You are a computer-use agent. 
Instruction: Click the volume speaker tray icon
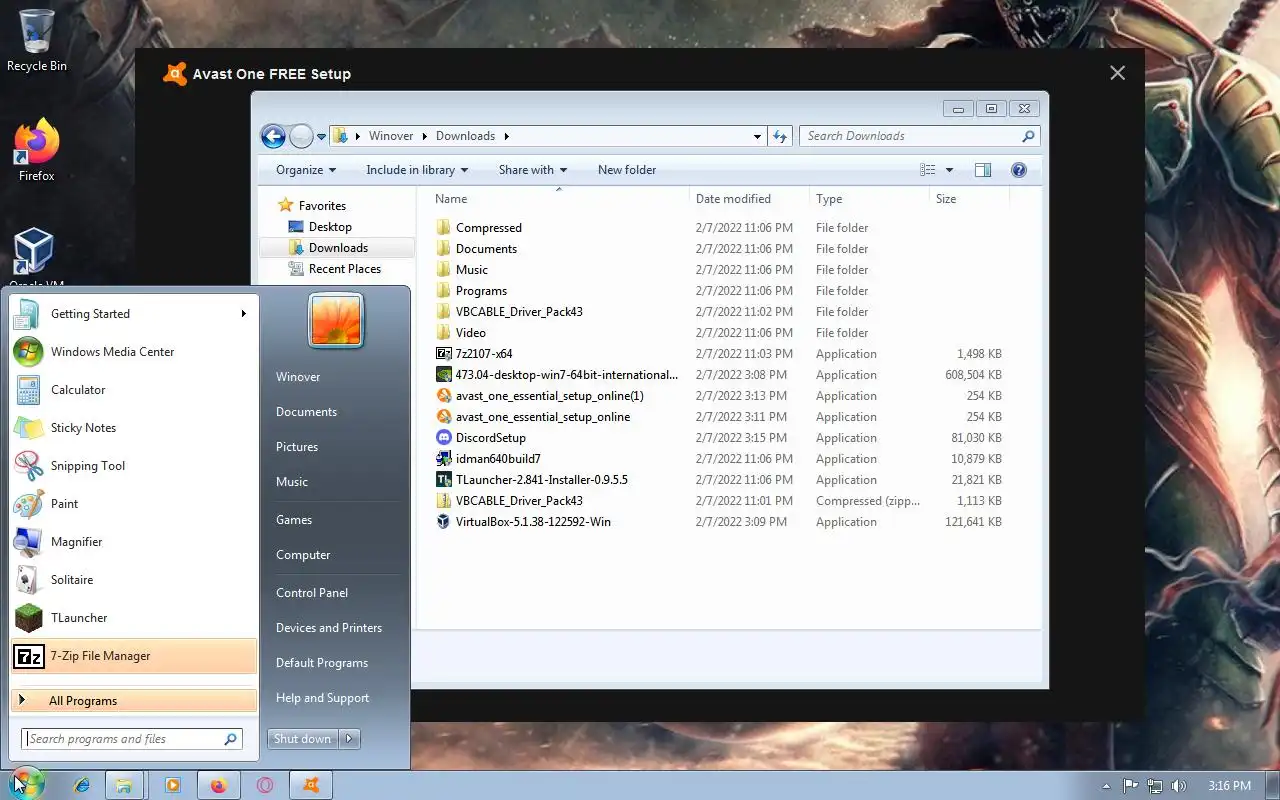point(1179,786)
